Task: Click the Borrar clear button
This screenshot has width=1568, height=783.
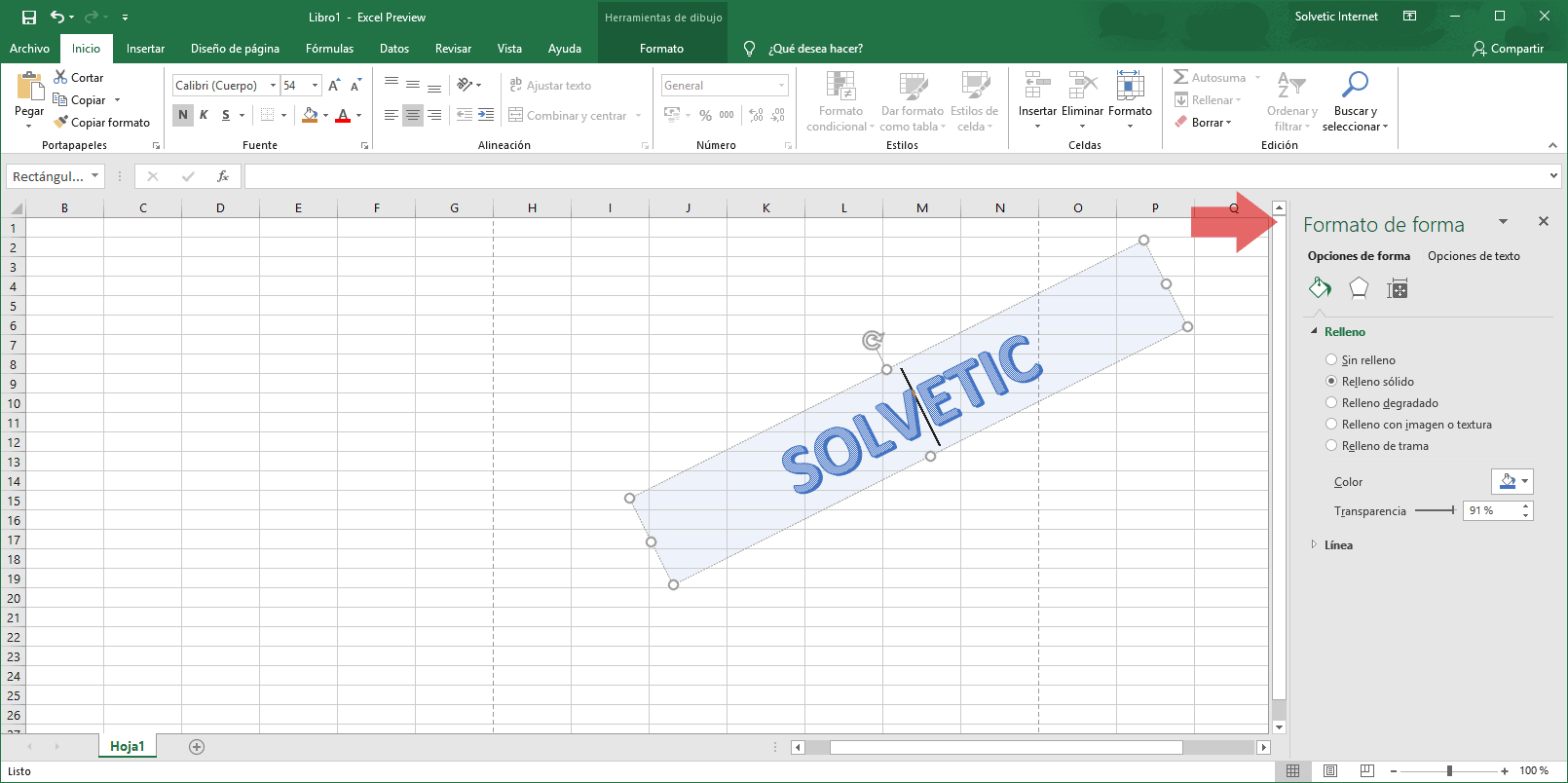Action: [x=1204, y=123]
